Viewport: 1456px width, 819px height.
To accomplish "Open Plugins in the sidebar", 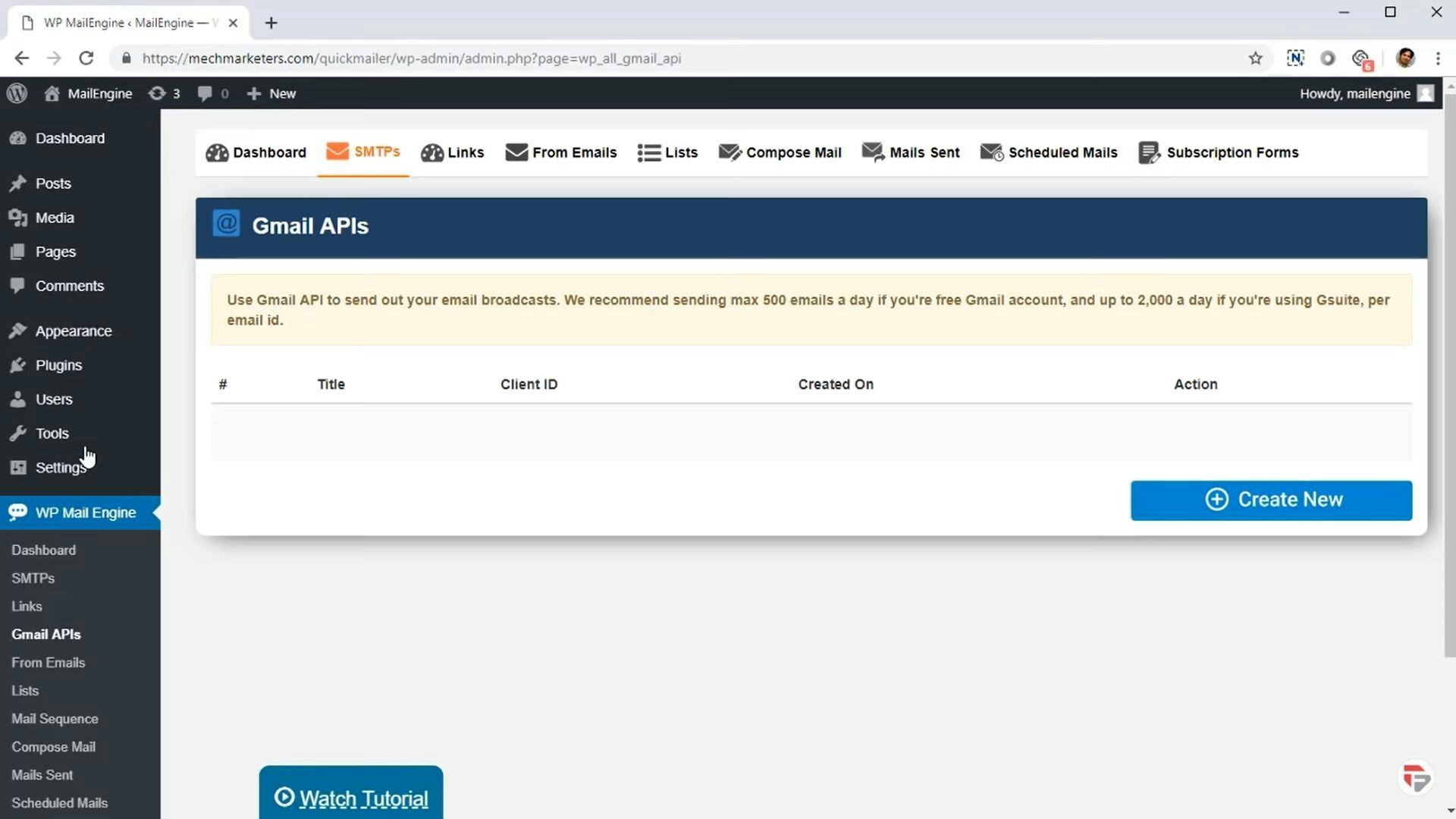I will coord(58,365).
